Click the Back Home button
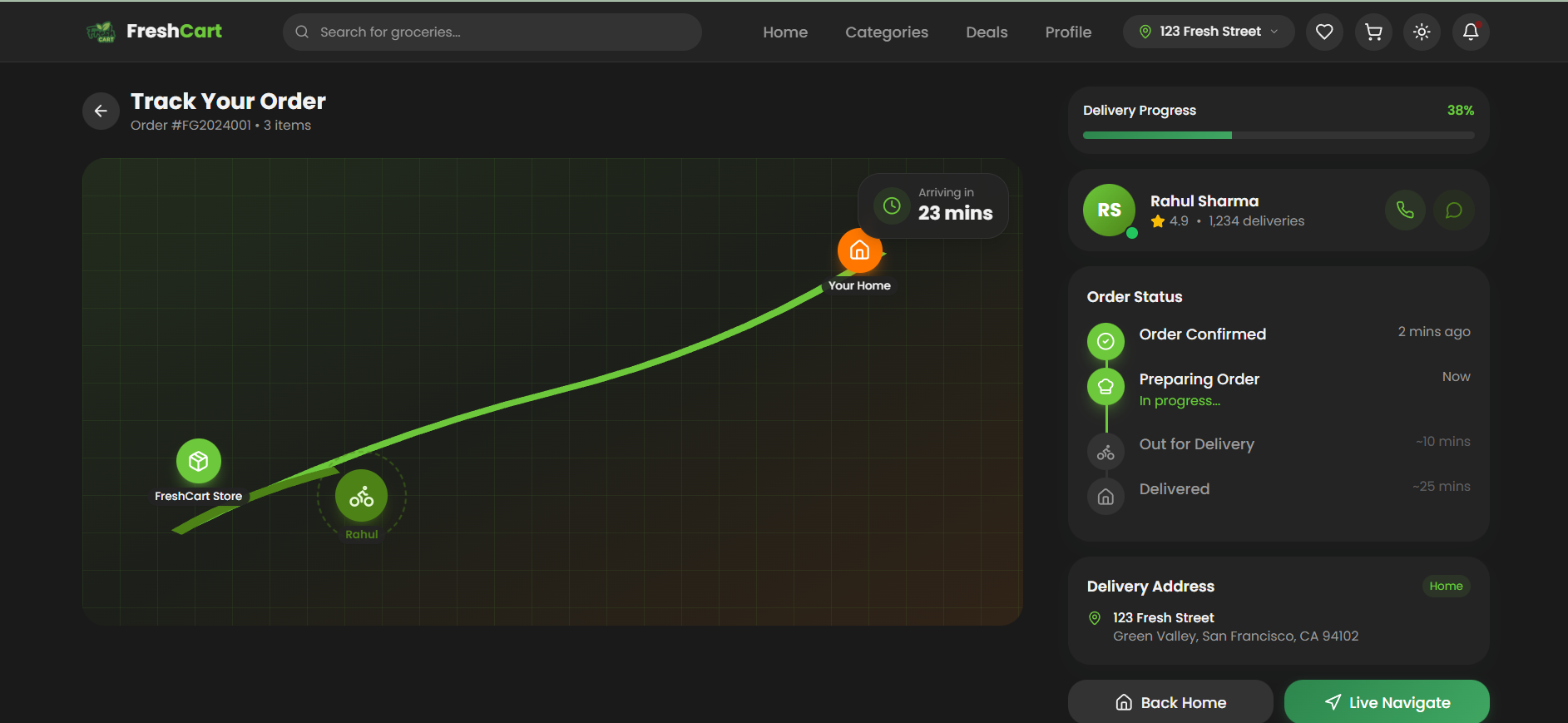Screen dimensions: 1568x723 1170,702
